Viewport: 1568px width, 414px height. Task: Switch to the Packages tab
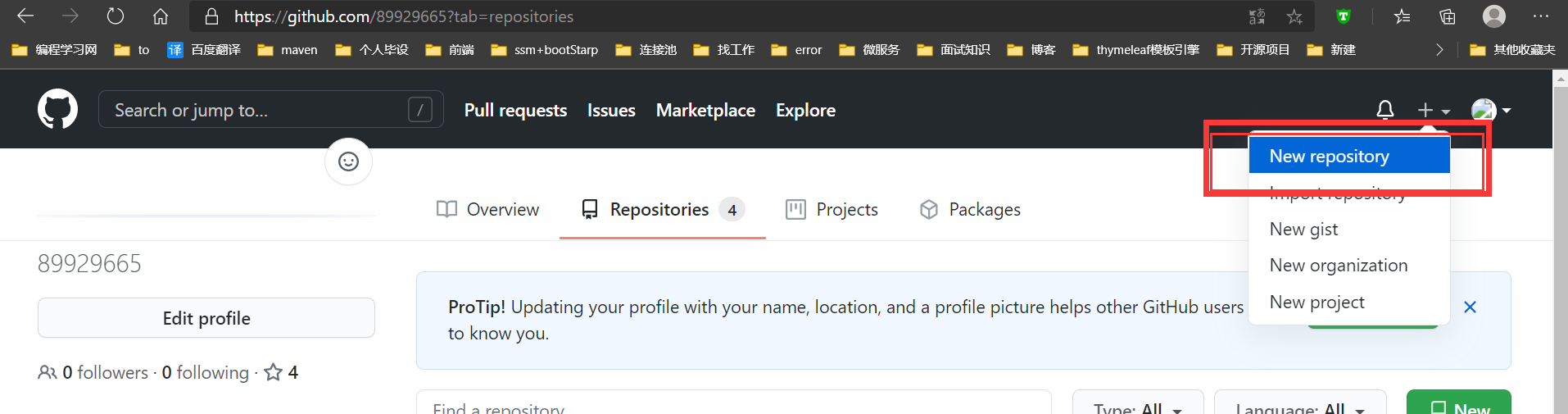(x=970, y=210)
